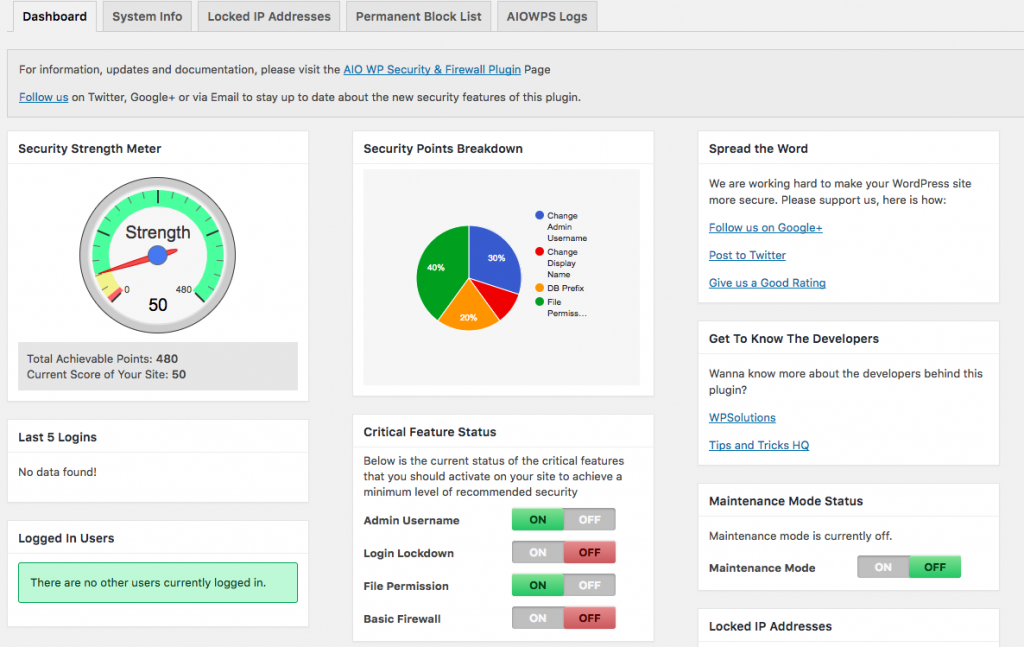Open the Permanent Block List tab
The width and height of the screenshot is (1024, 647).
[x=418, y=17]
